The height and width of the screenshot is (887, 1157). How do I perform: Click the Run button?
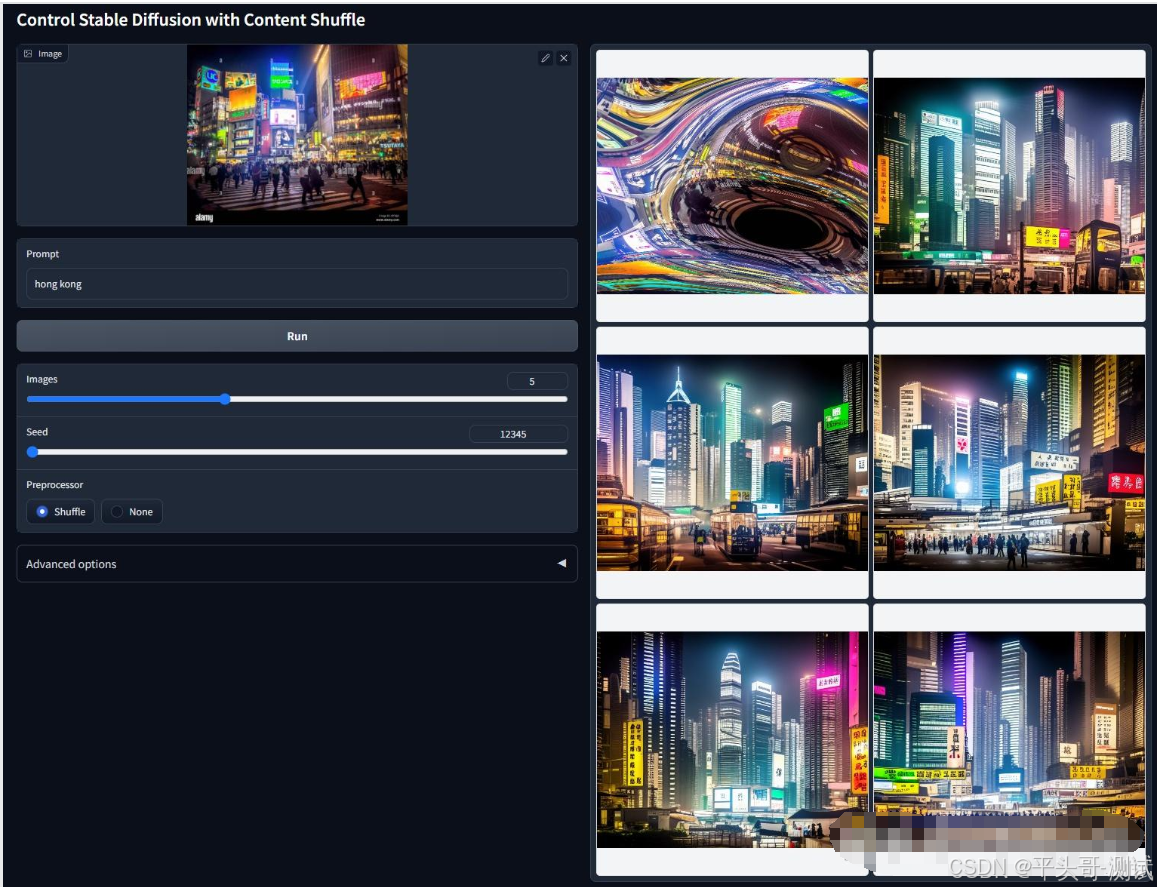(297, 336)
